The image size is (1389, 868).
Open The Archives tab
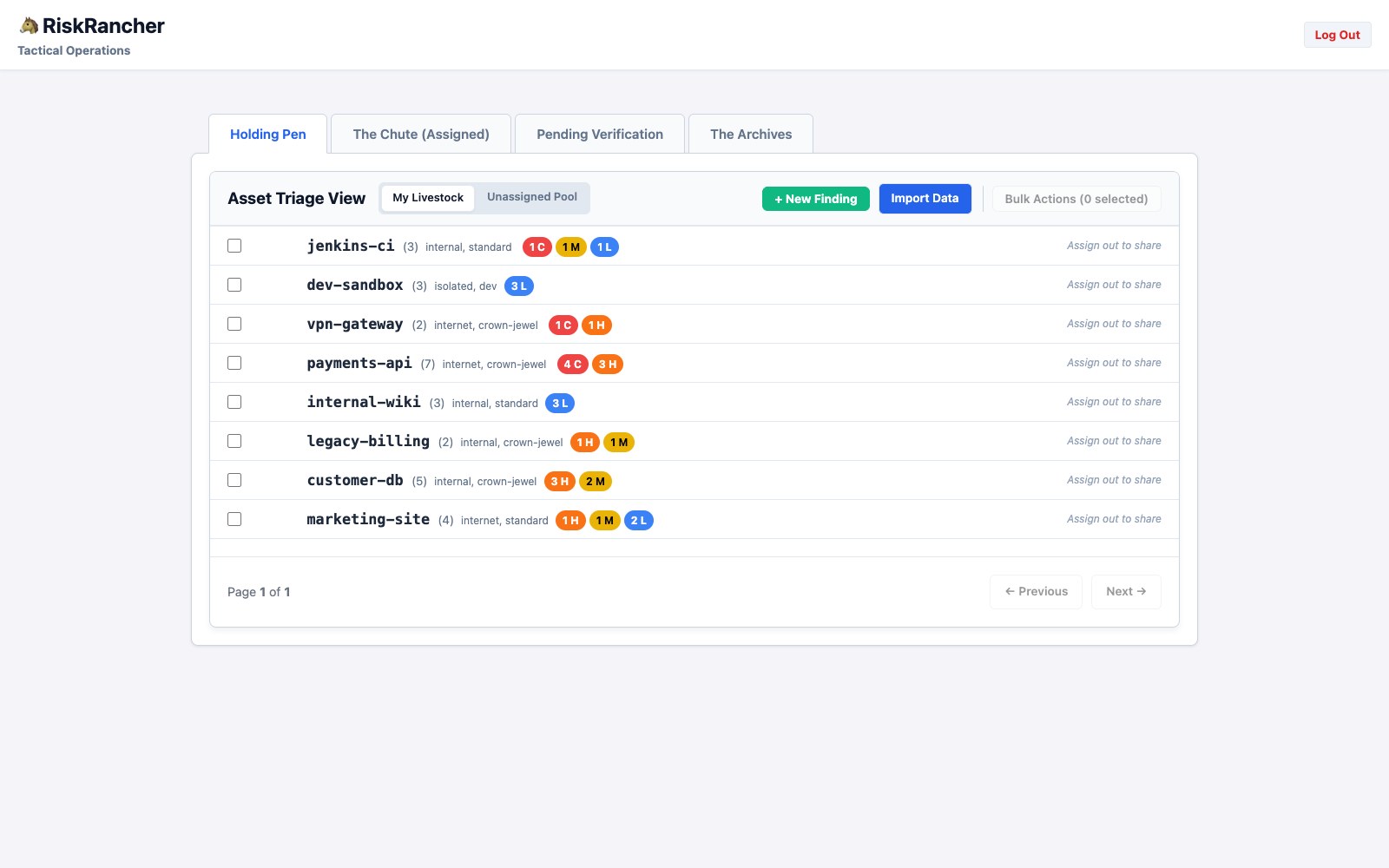(751, 134)
